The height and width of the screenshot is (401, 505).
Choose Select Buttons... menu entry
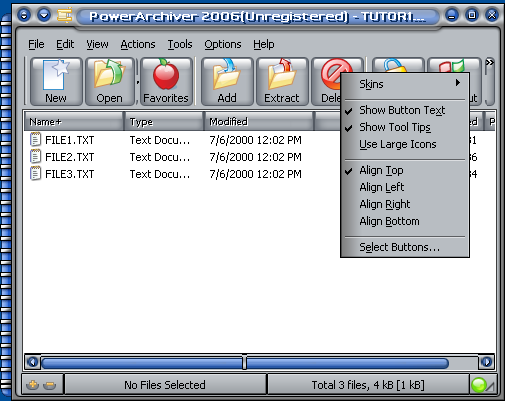click(x=405, y=247)
